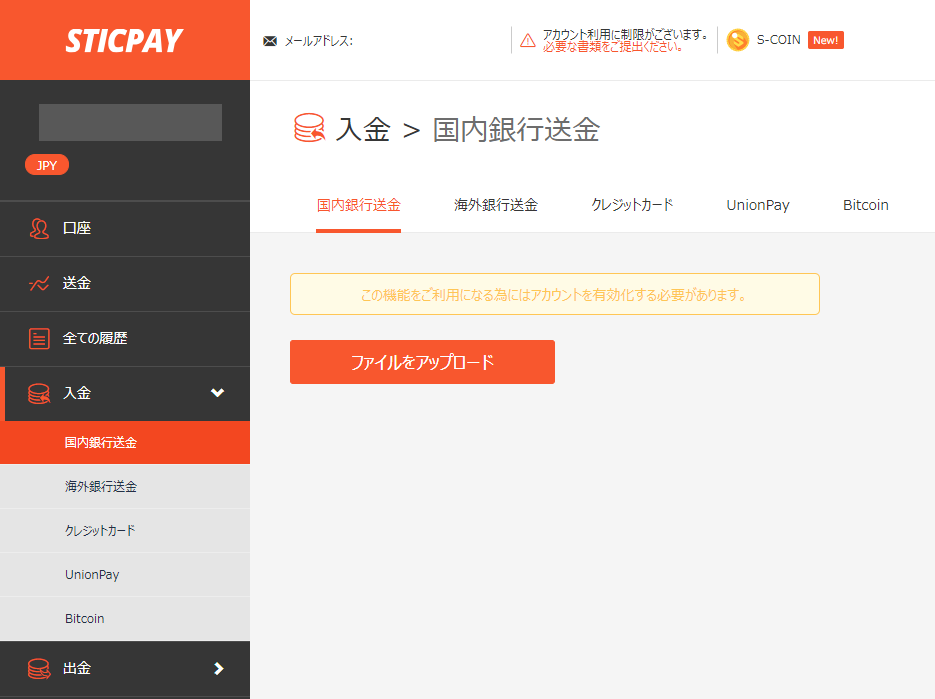Switch to the UnionPay tab
Viewport: 935px width, 699px height.
tap(758, 205)
